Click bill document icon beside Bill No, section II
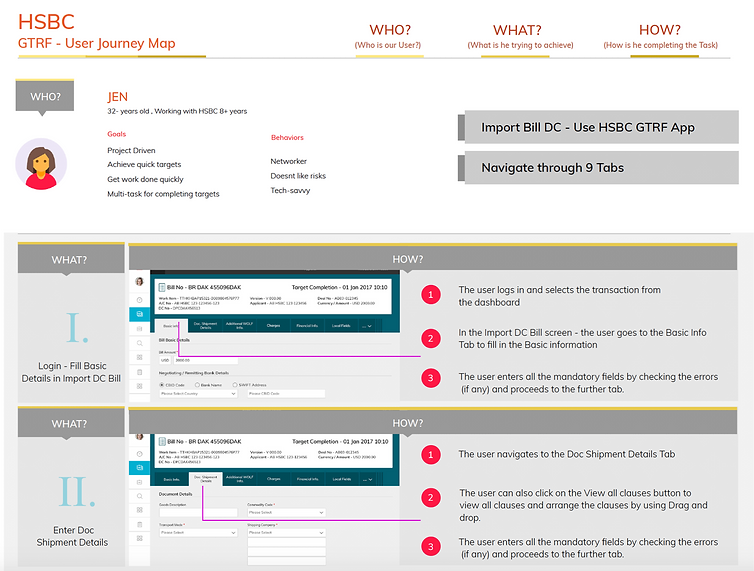 [x=163, y=441]
